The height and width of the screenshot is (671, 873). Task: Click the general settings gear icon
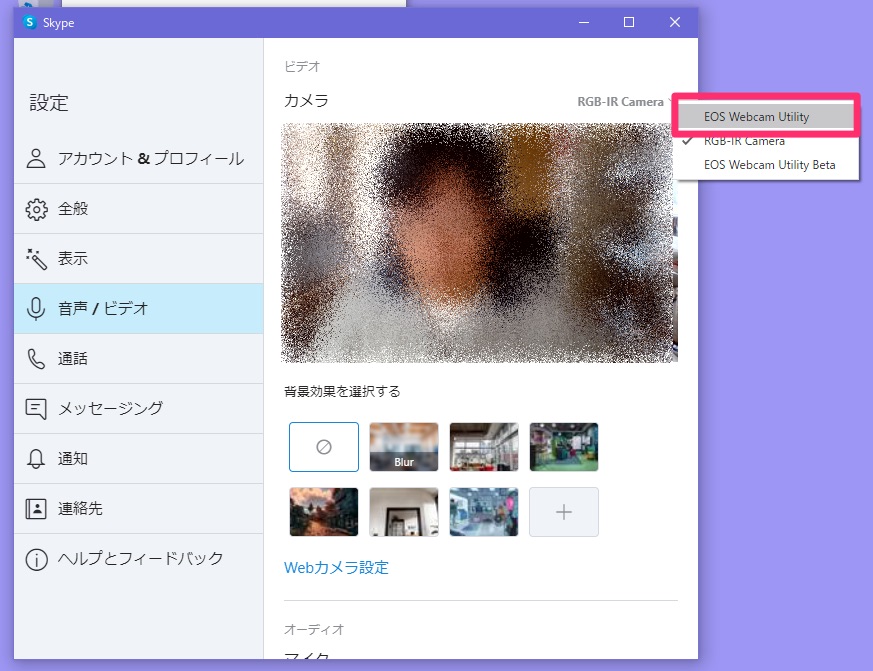click(x=36, y=209)
